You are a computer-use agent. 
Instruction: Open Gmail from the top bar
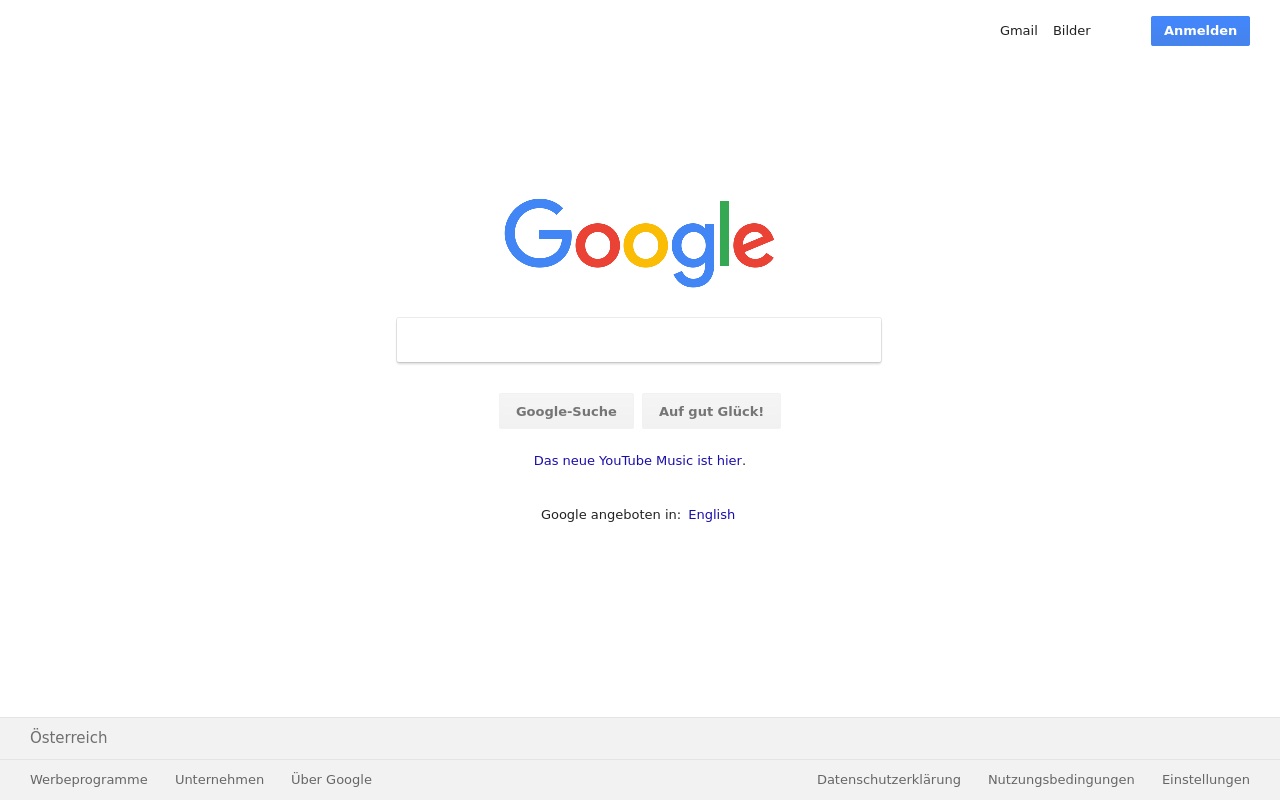(1018, 31)
